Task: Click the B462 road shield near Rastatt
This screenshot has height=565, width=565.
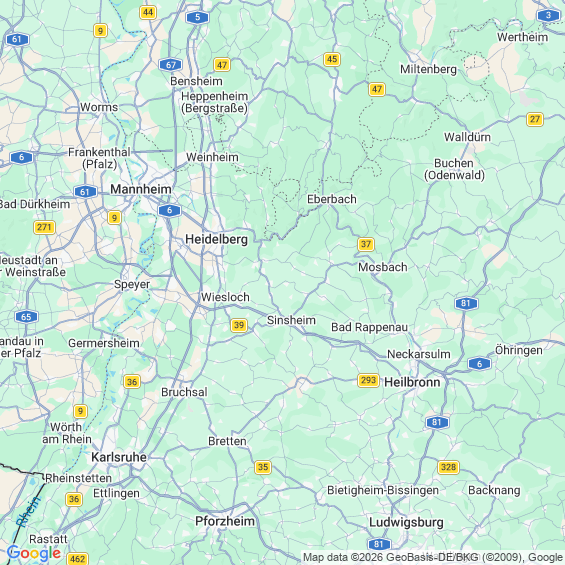Action: [77, 559]
